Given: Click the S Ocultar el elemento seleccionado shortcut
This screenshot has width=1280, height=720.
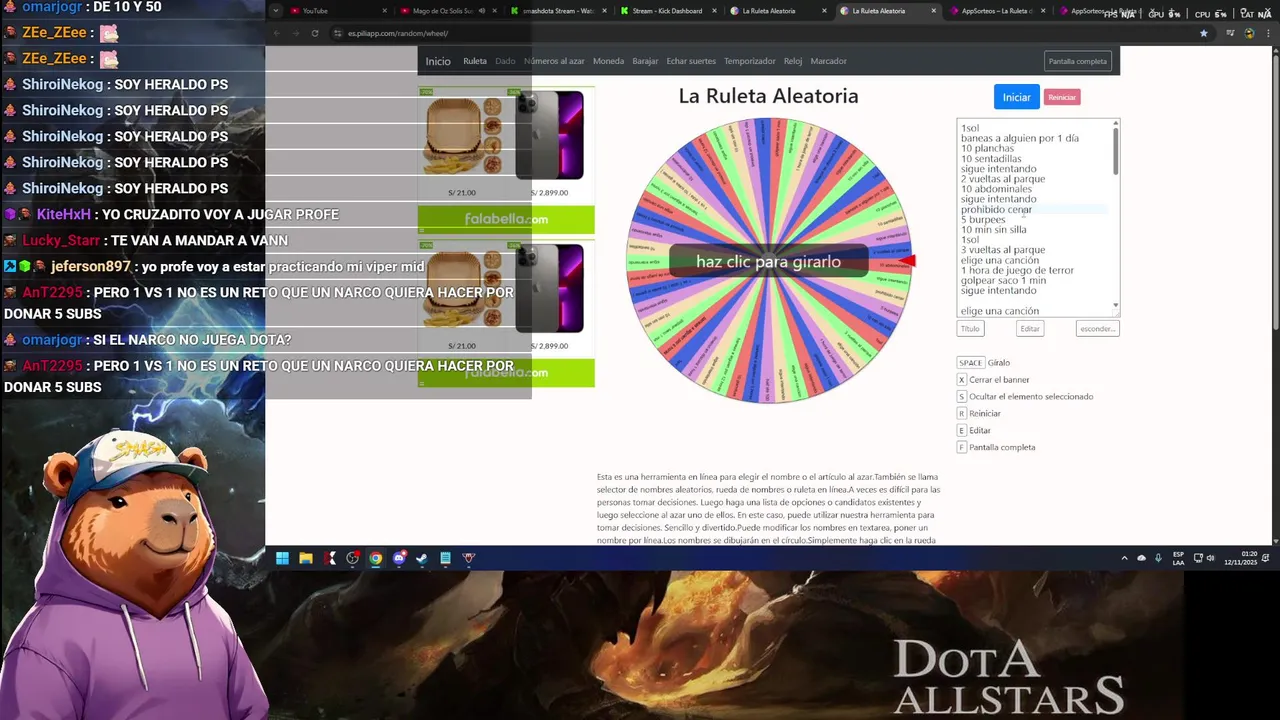Looking at the screenshot, I should (x=962, y=397).
